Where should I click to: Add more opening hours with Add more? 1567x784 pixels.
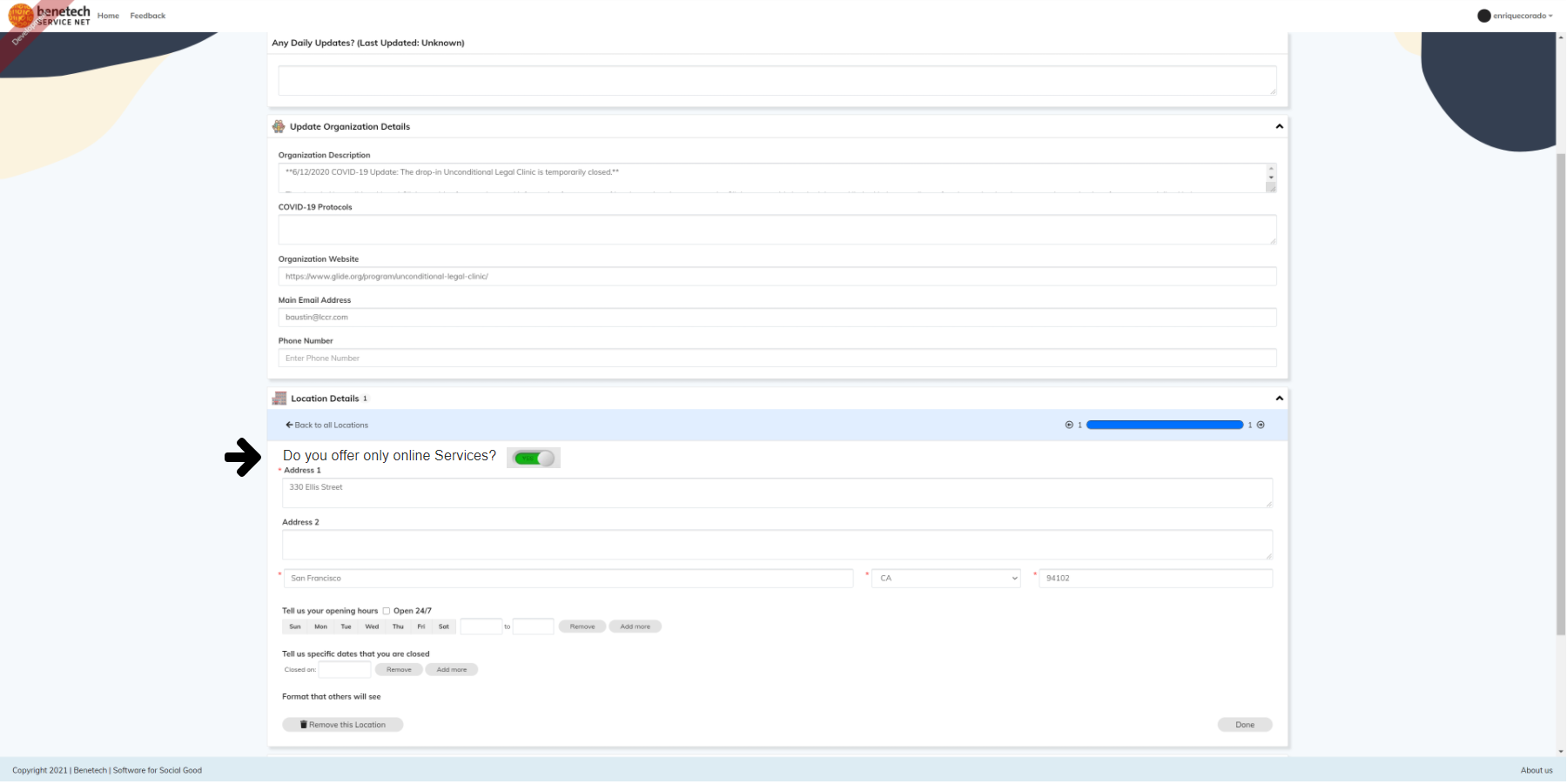tap(636, 627)
